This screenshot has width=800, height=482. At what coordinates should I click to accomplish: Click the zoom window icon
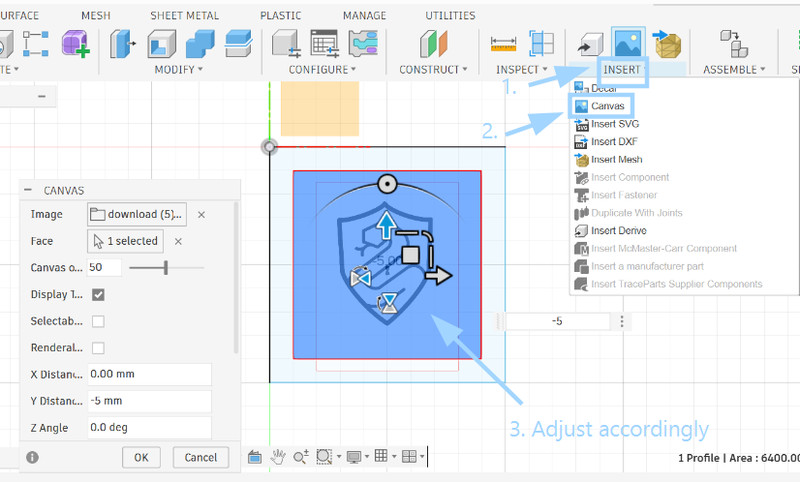point(324,456)
